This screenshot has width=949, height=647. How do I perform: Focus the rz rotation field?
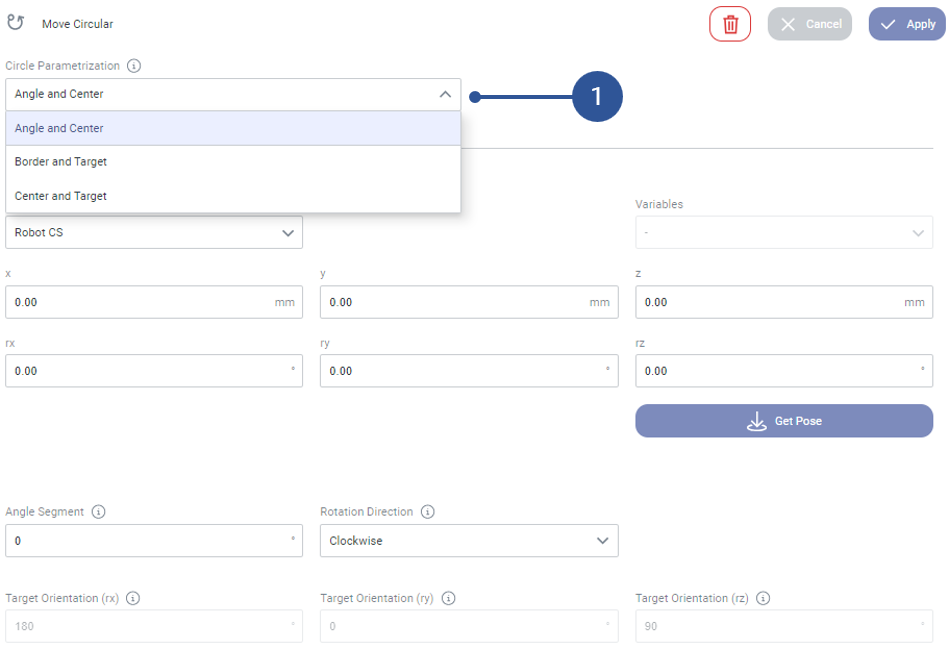point(784,371)
